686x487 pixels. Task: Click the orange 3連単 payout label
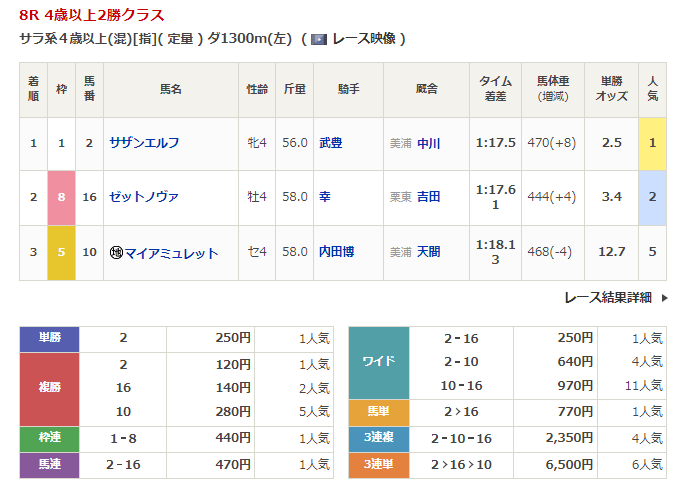pyautogui.click(x=378, y=464)
